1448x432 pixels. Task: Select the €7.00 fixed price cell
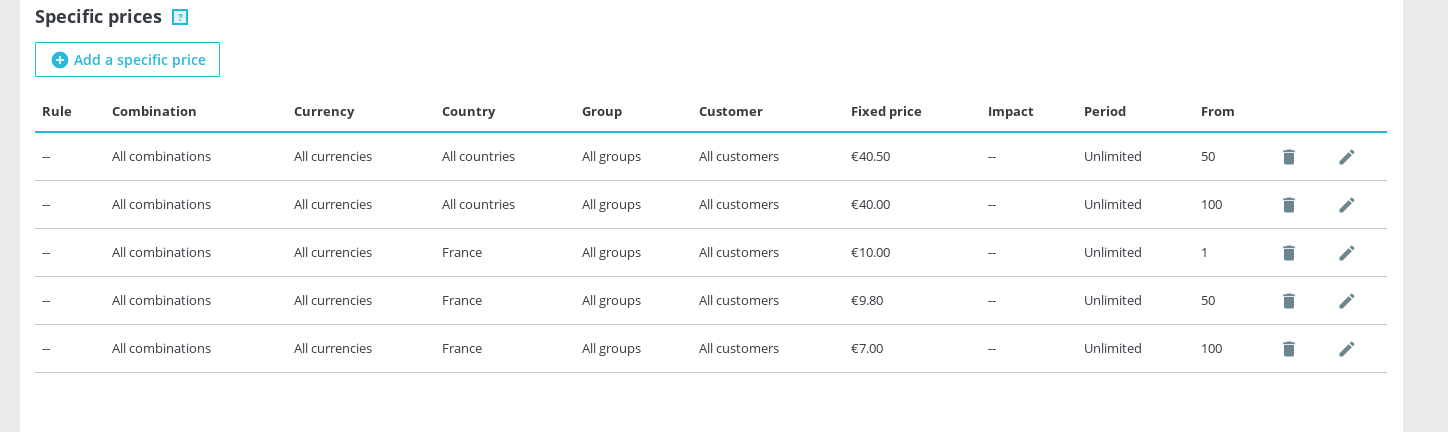click(867, 349)
